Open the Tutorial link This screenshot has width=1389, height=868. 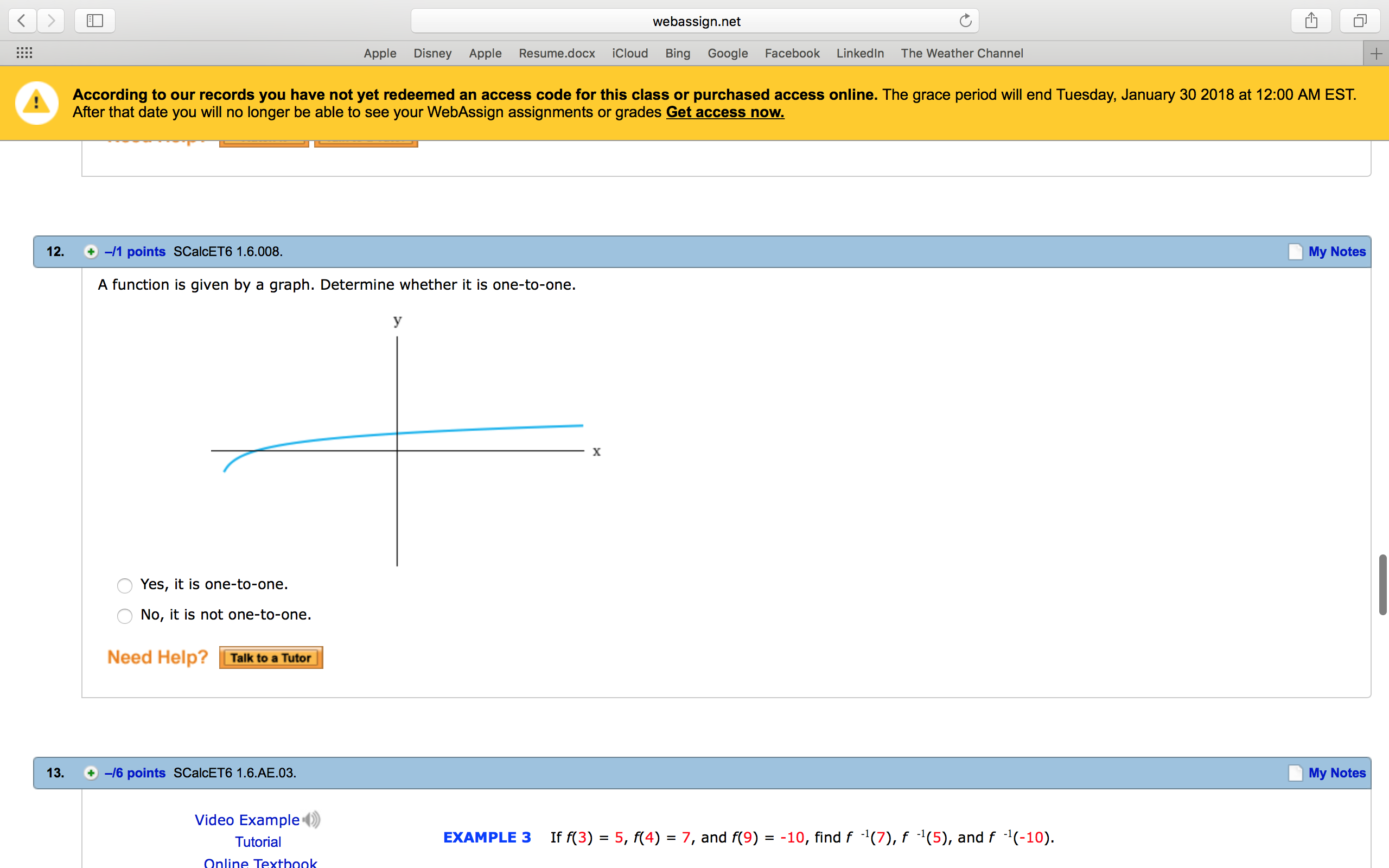258,841
